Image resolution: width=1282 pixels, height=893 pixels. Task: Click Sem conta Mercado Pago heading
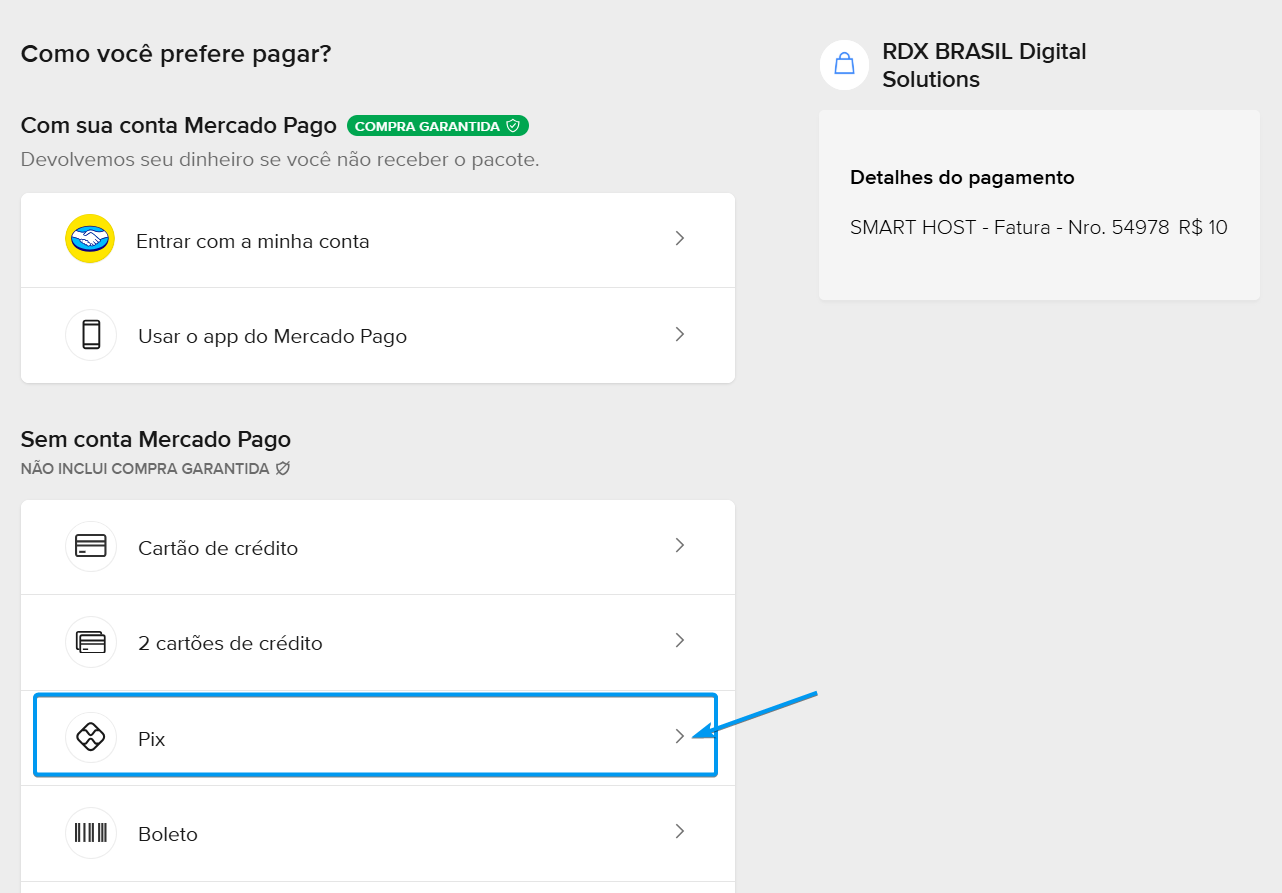point(156,439)
